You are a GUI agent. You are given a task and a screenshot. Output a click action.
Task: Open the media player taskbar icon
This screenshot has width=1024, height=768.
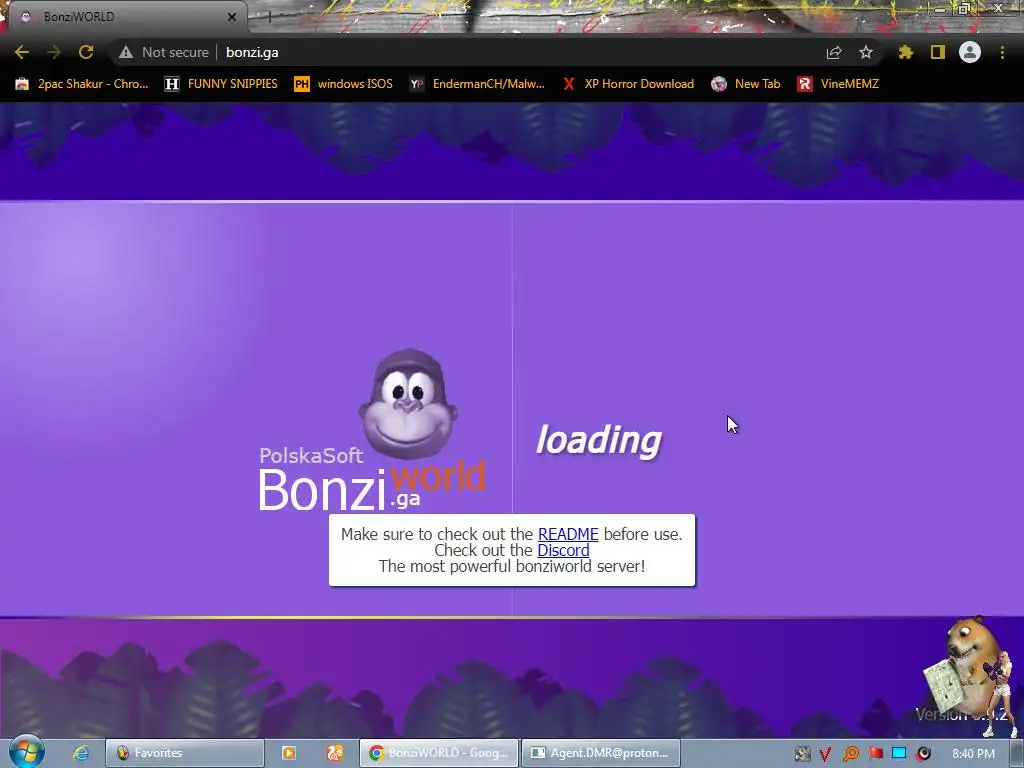289,753
